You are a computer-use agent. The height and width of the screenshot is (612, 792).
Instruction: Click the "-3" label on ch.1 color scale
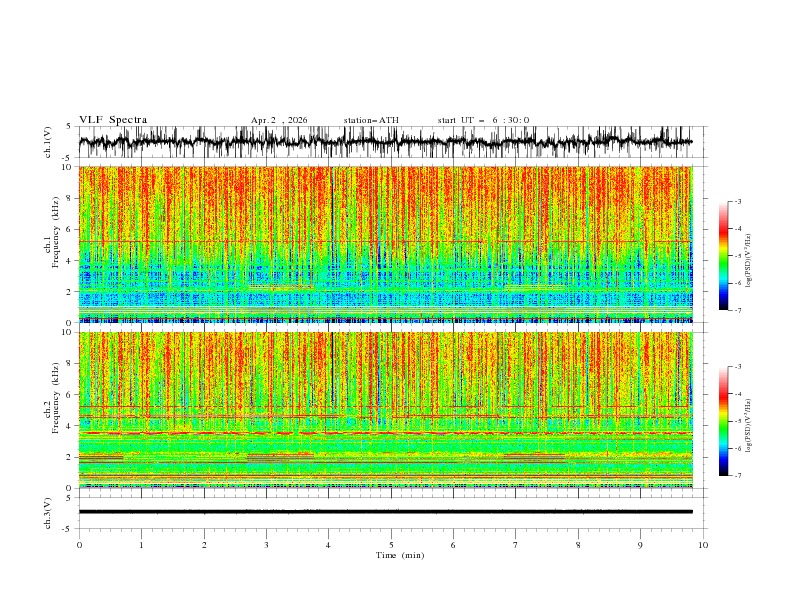(x=737, y=201)
